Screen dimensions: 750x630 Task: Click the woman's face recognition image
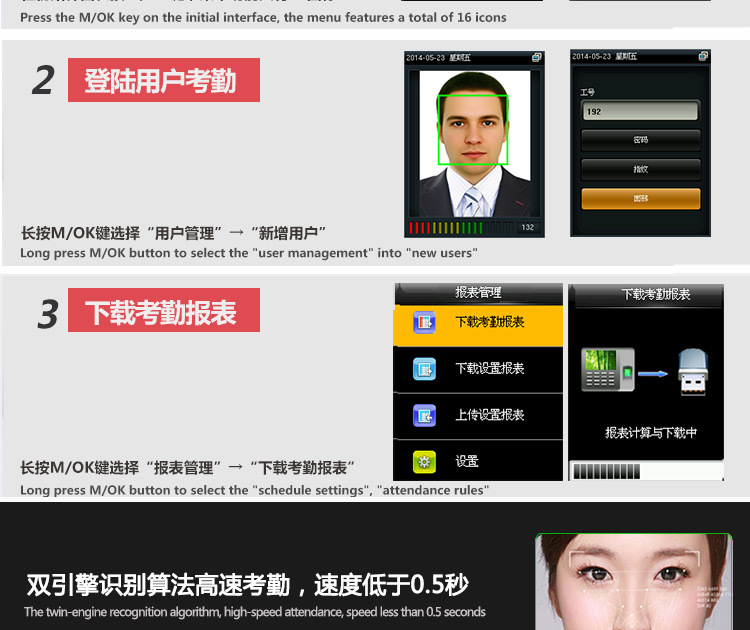634,582
